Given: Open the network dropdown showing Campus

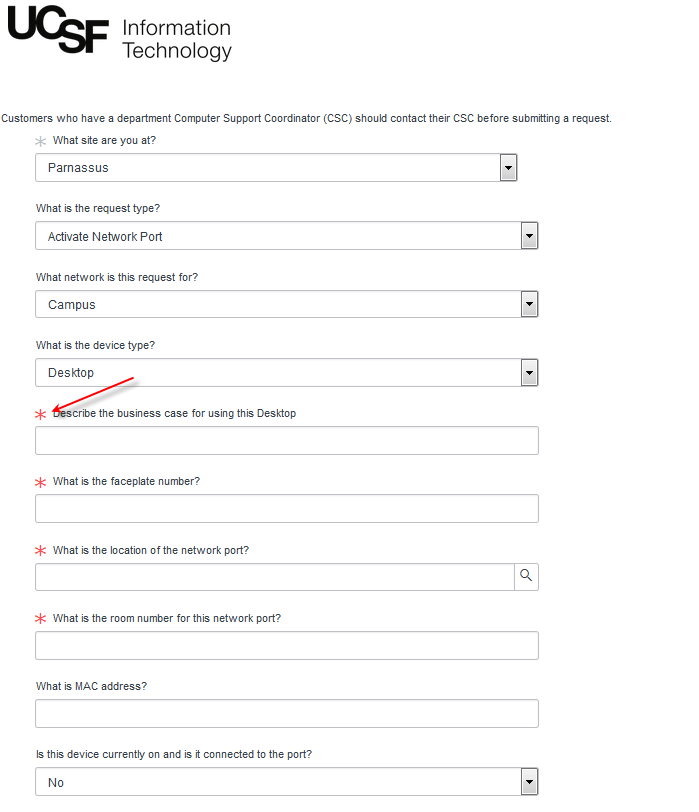Looking at the screenshot, I should (529, 304).
